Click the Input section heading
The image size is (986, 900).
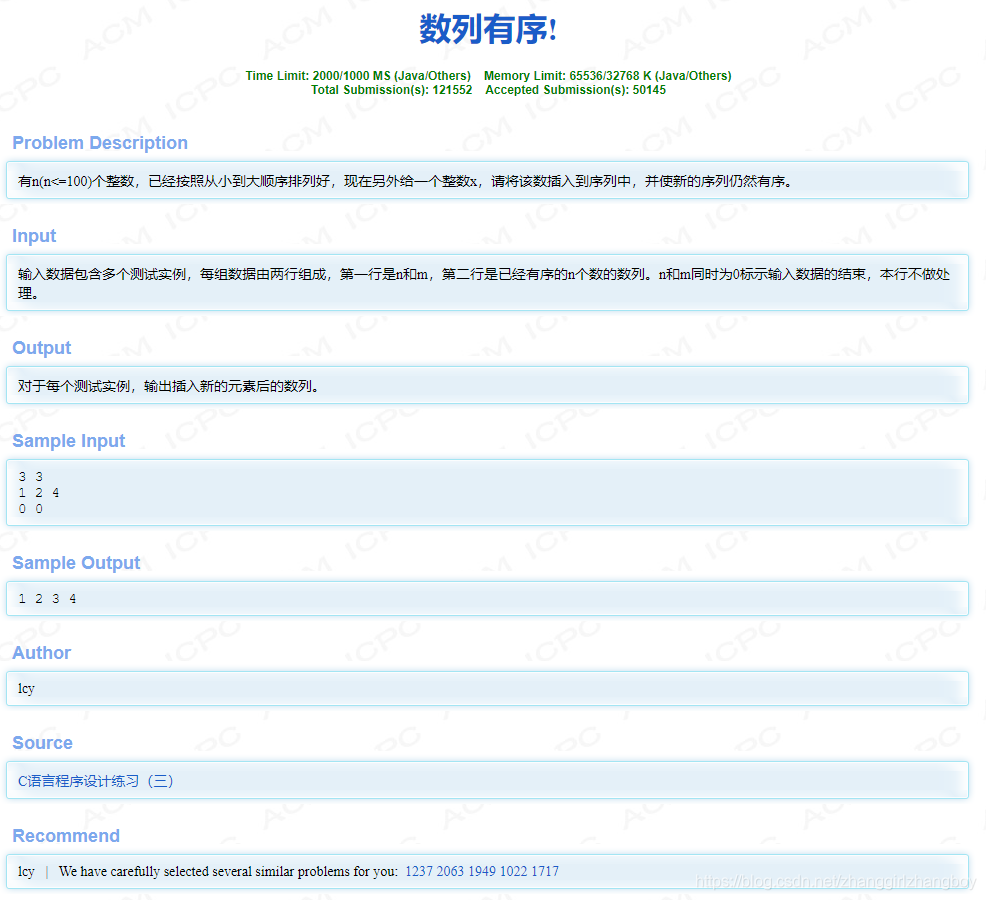(x=34, y=236)
